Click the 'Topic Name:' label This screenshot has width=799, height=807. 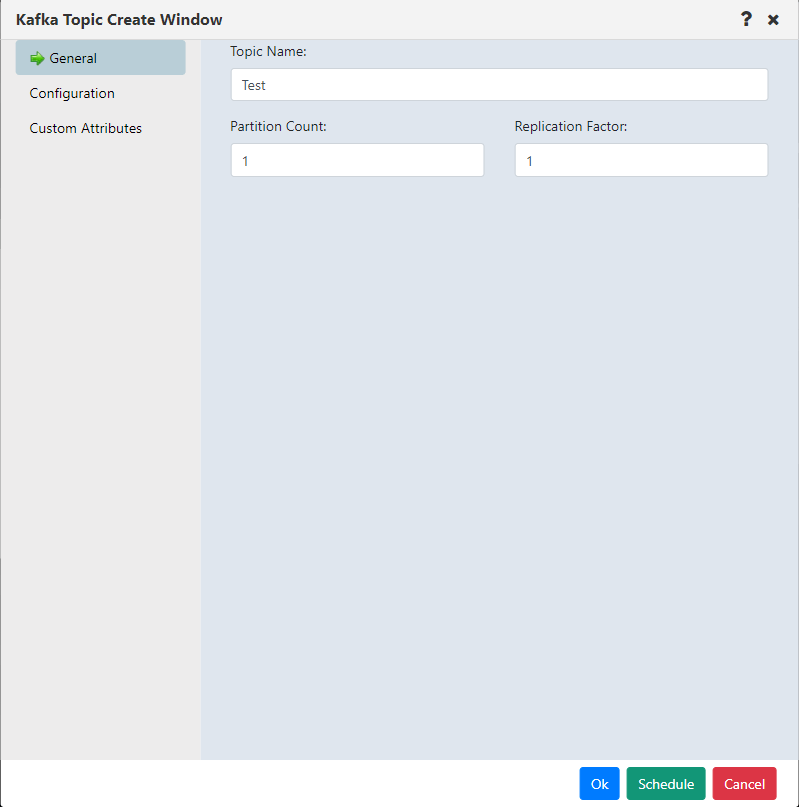tap(268, 51)
